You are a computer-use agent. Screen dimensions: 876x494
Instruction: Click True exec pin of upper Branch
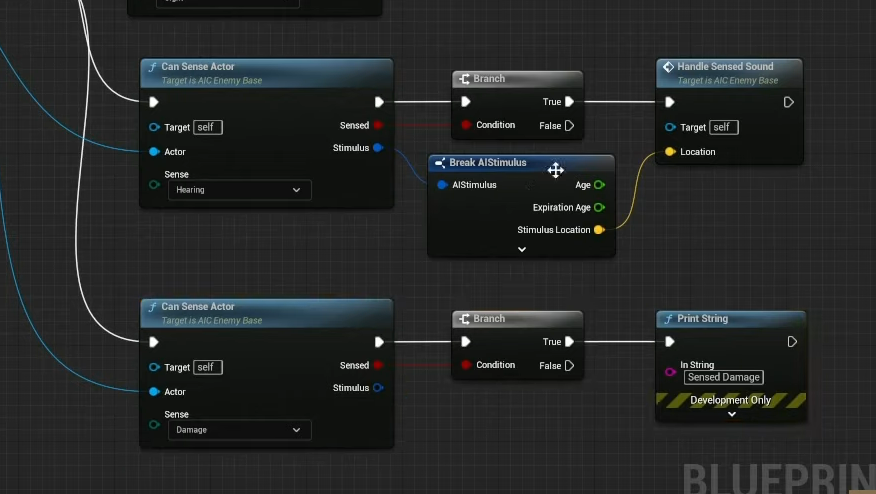pos(569,102)
